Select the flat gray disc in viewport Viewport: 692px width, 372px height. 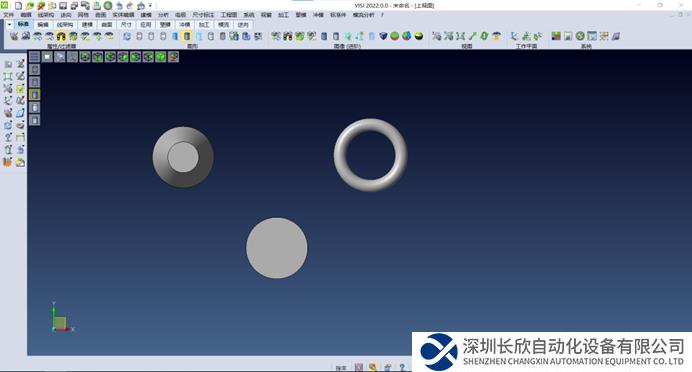277,248
